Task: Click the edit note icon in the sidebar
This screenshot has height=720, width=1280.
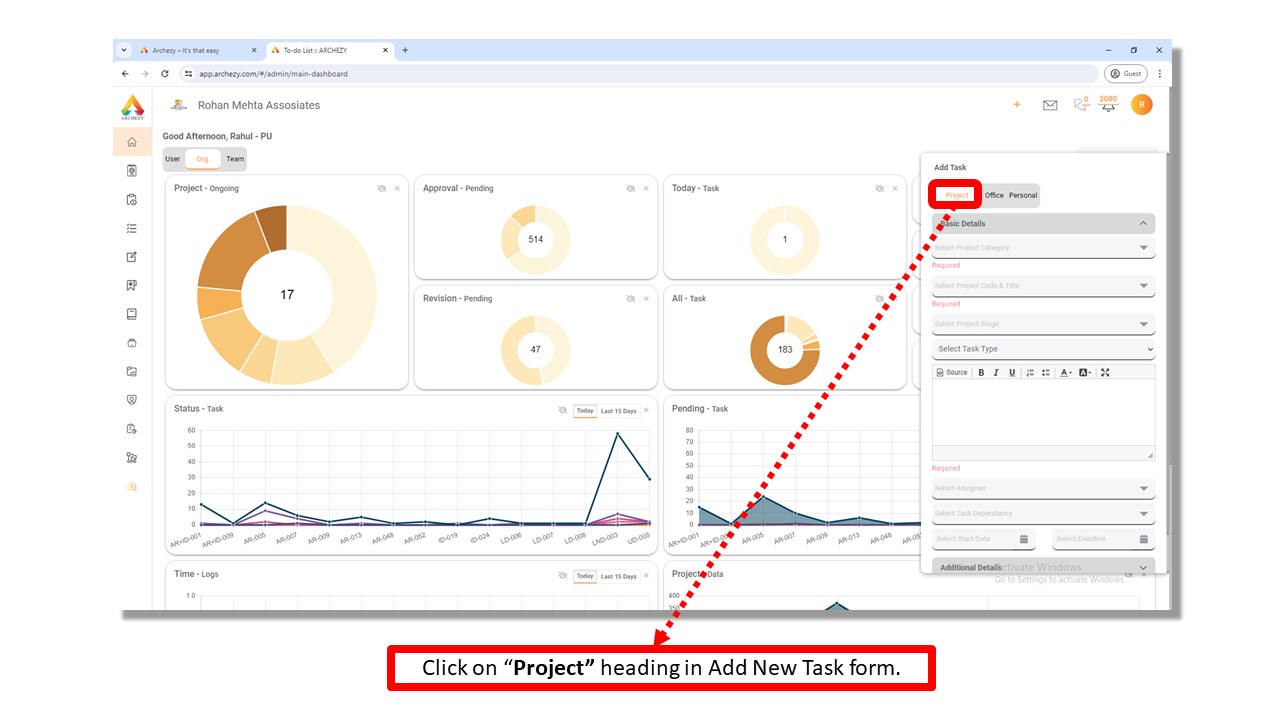Action: (132, 257)
